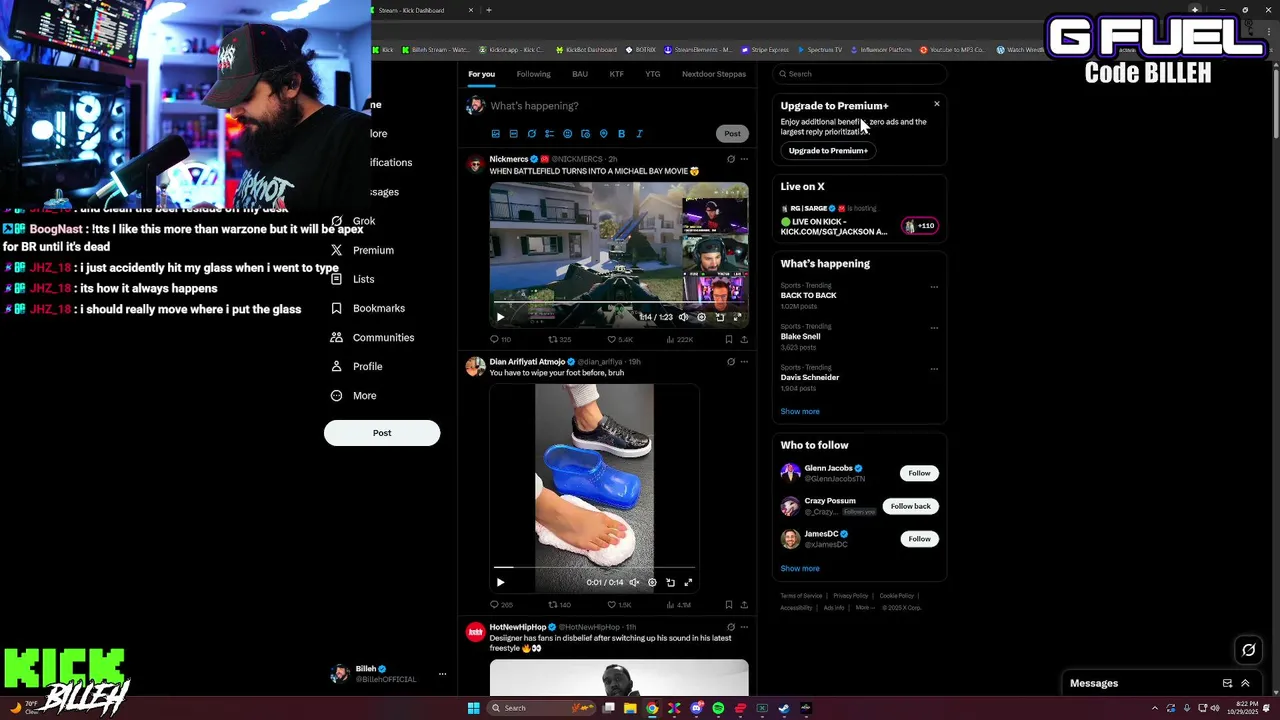Open account menu next to Billeh
This screenshot has width=1280, height=720.
(x=442, y=674)
